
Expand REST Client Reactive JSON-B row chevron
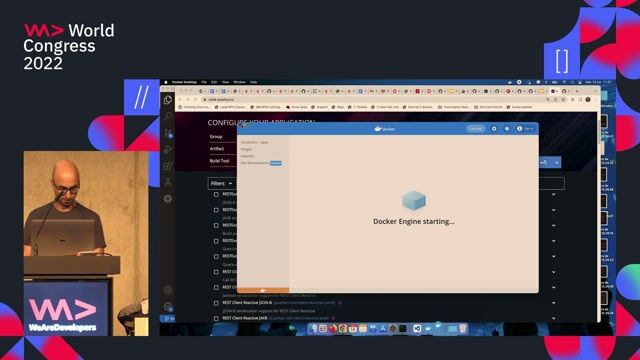pyautogui.click(x=553, y=303)
